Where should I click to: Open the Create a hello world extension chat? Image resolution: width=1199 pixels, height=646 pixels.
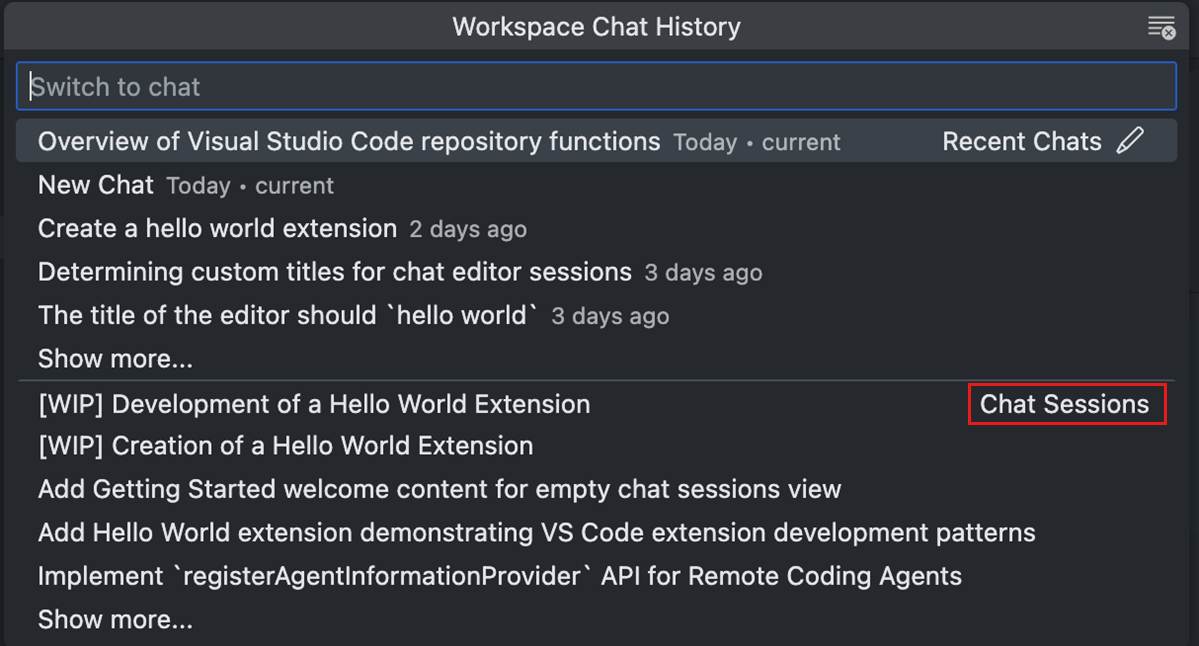pos(216,228)
